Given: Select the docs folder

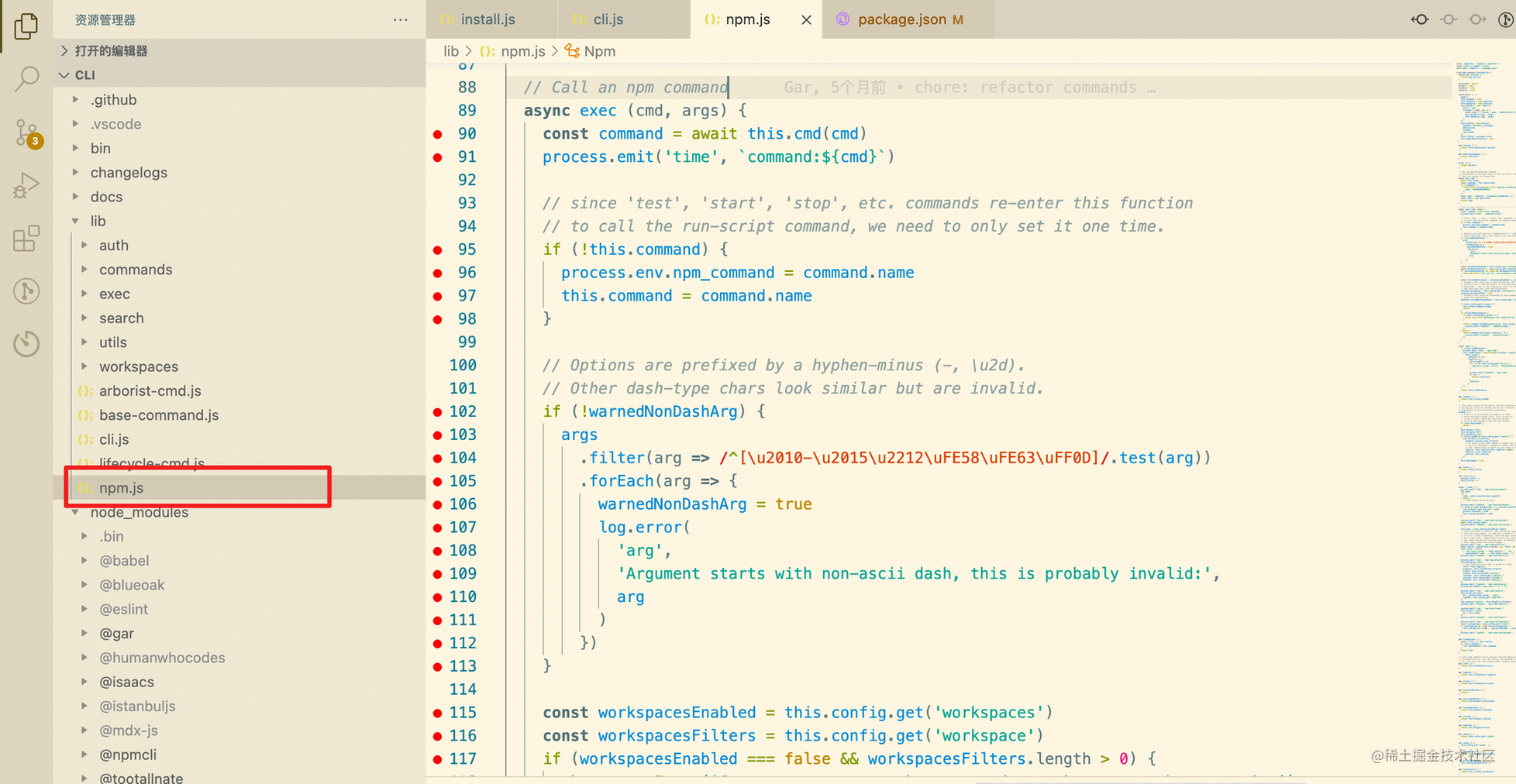Looking at the screenshot, I should click(x=106, y=197).
